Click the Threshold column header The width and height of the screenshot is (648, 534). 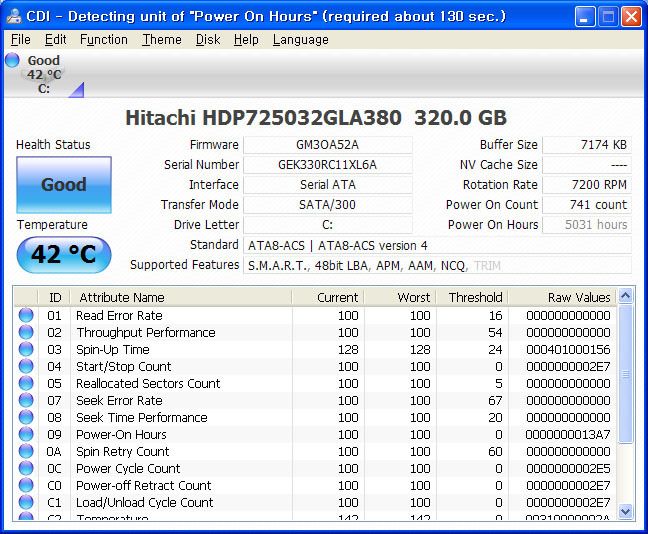[x=472, y=297]
